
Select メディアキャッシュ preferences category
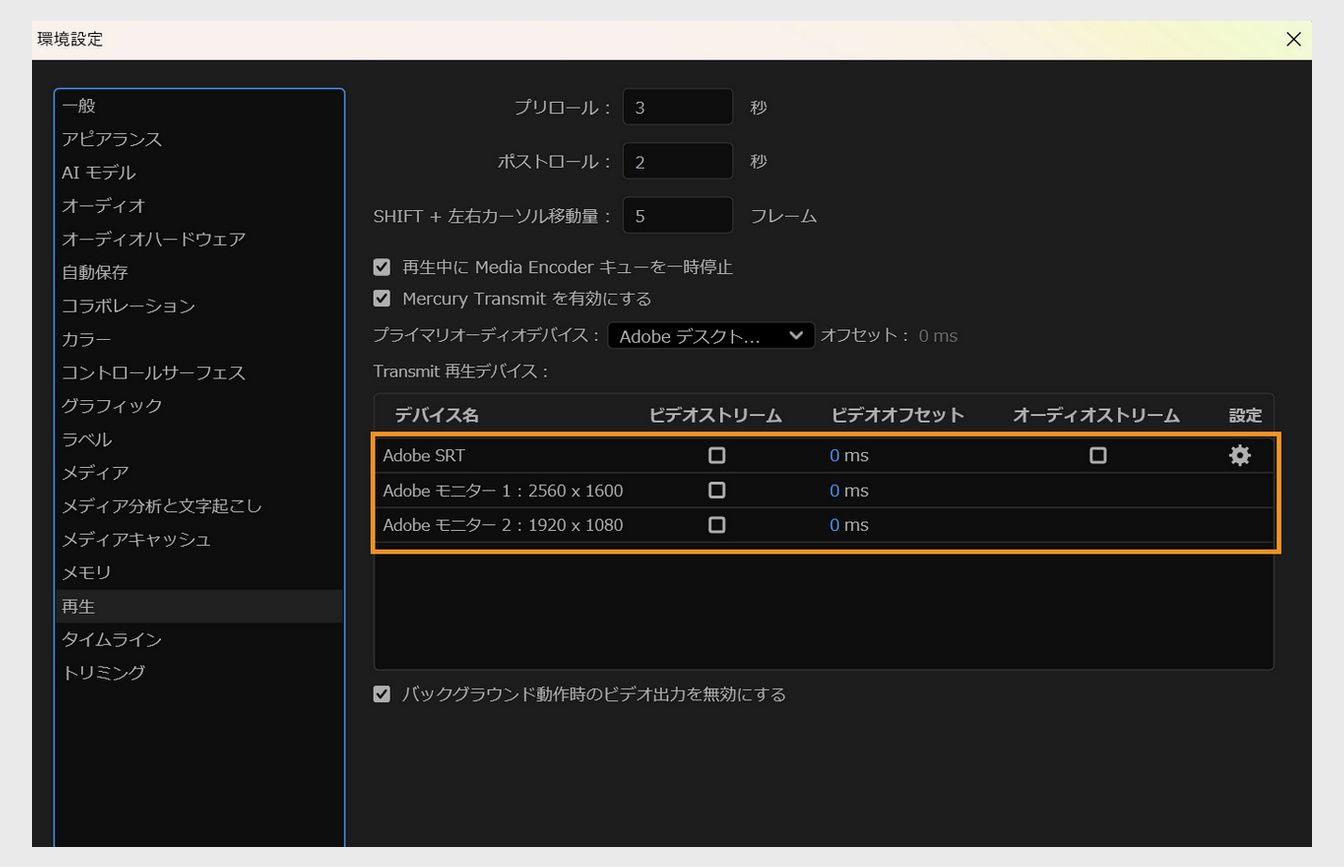click(x=199, y=539)
